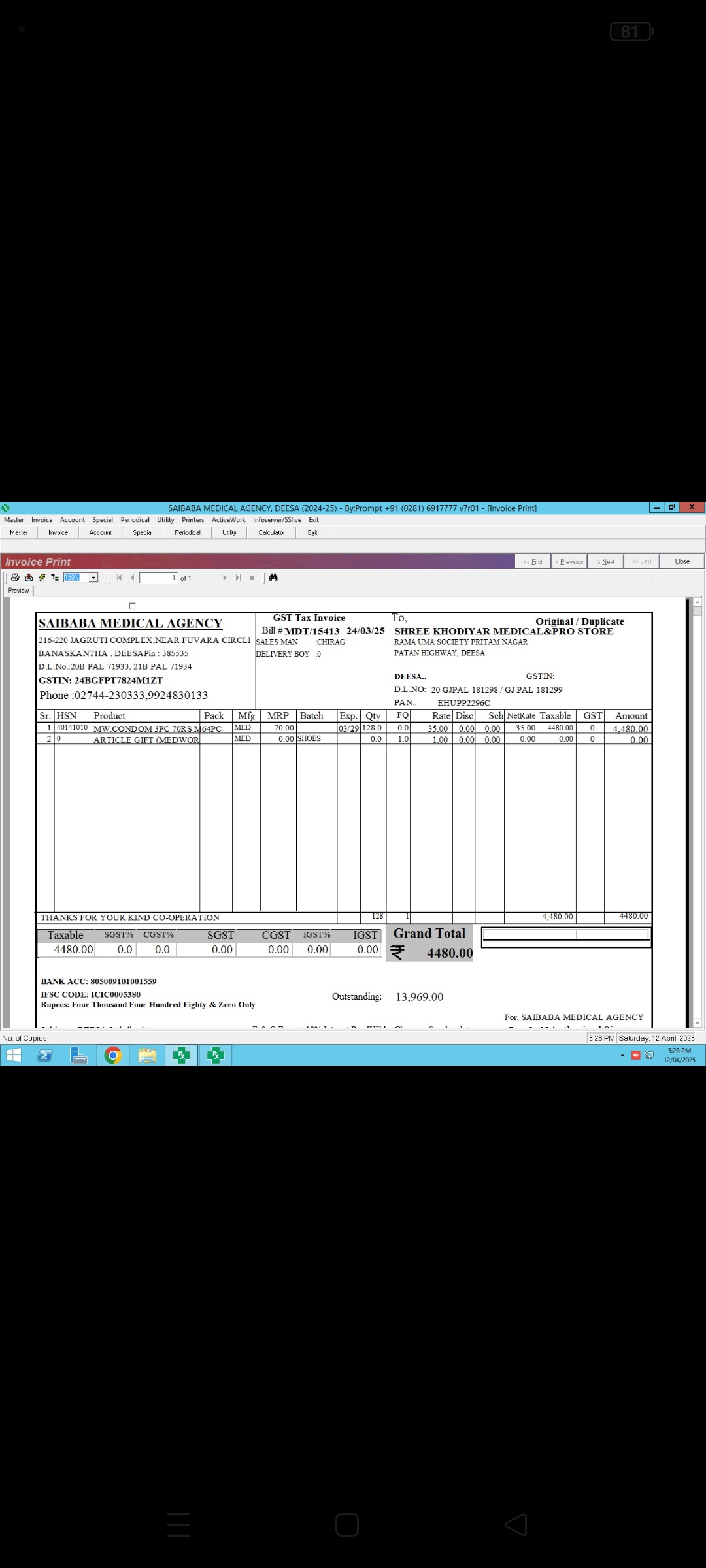706x1568 pixels.
Task: Jump to last page arrow icon
Action: pos(238,578)
